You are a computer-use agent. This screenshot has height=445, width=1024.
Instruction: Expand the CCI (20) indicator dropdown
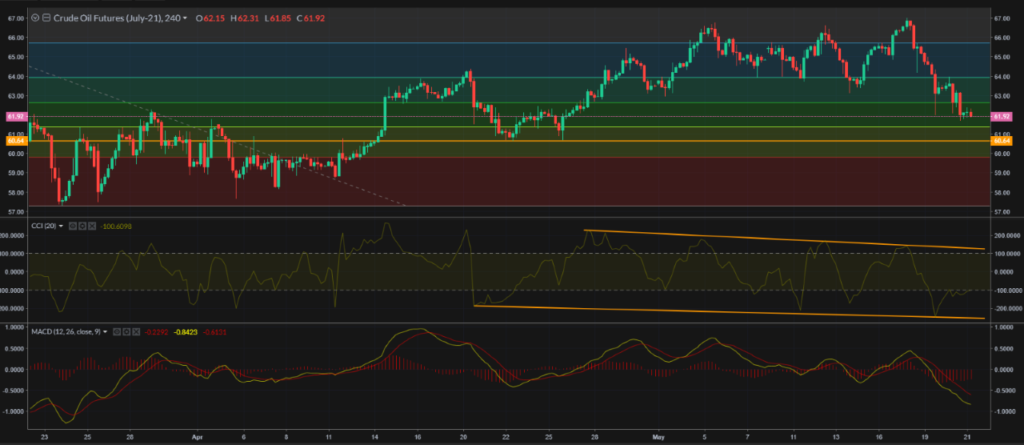(x=61, y=226)
